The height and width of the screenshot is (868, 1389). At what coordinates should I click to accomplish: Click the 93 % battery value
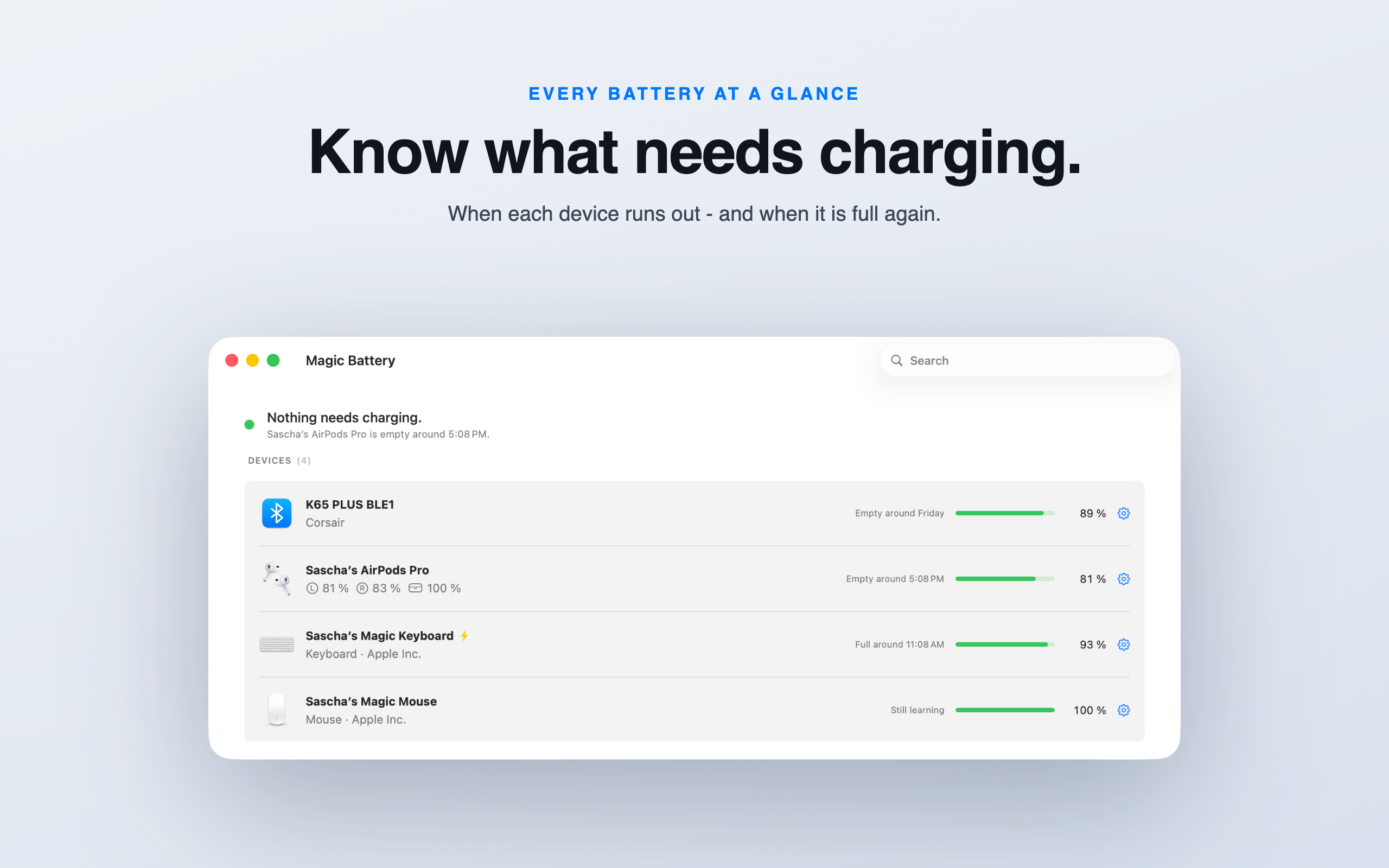[x=1093, y=644]
